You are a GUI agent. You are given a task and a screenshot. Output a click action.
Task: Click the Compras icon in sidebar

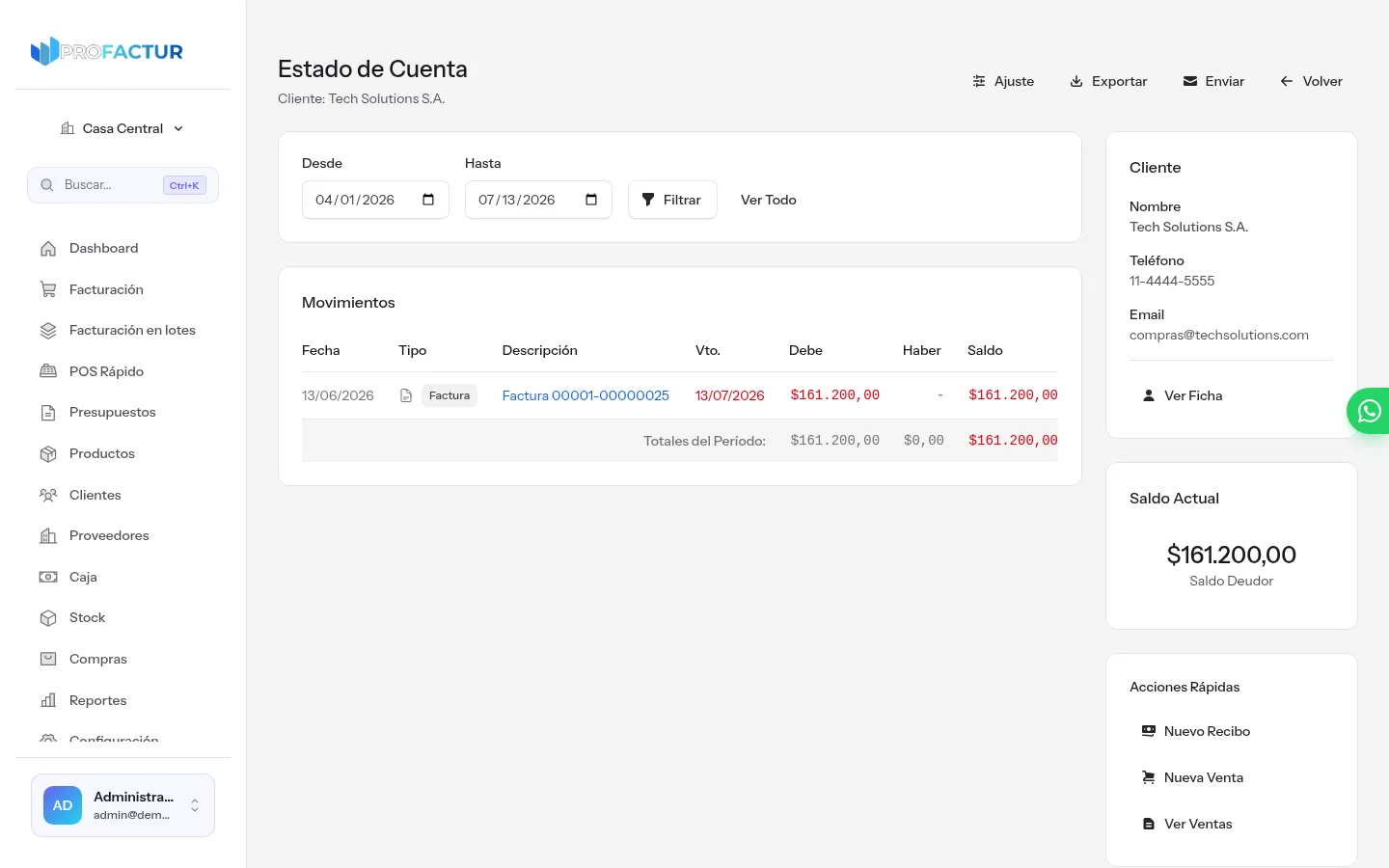[48, 659]
